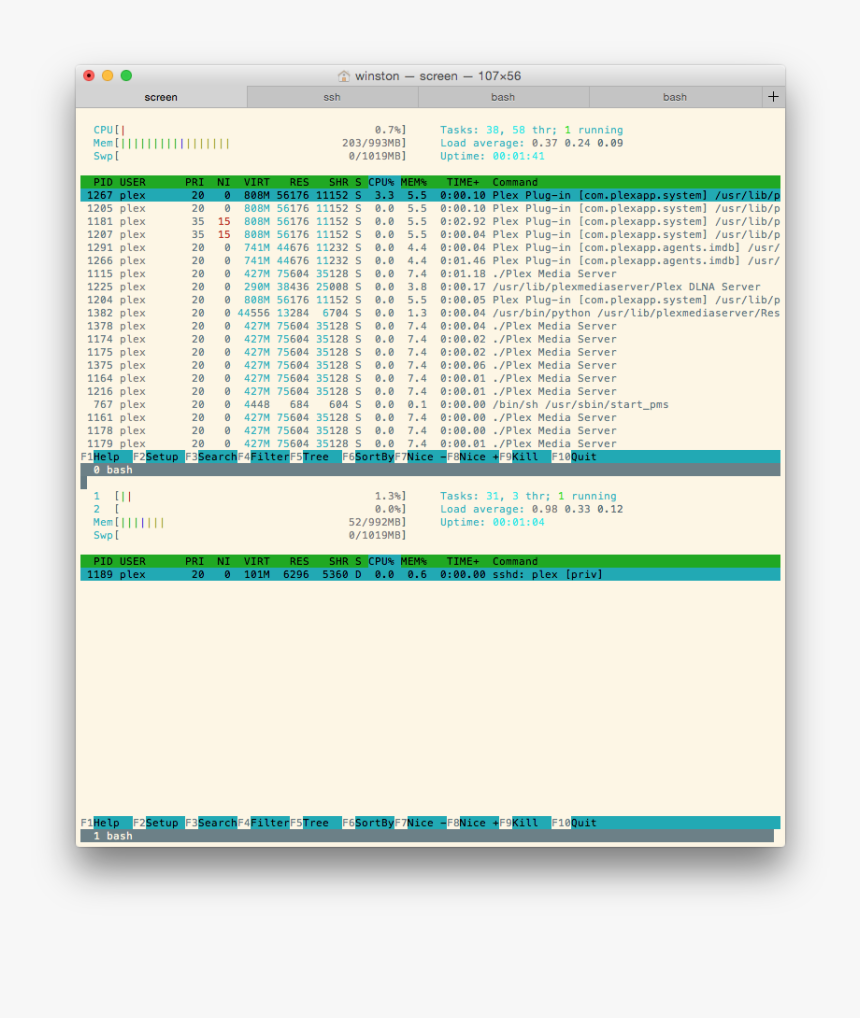Switch to the ssh tab
Screen dimensions: 860x1018
pyautogui.click(x=332, y=97)
